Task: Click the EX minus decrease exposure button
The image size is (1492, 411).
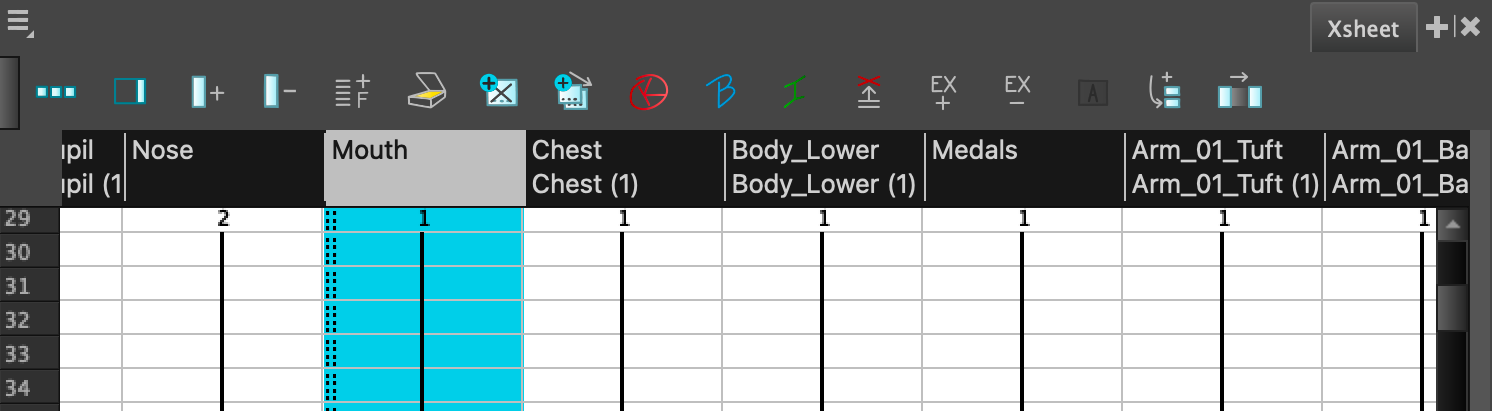Action: (1017, 90)
